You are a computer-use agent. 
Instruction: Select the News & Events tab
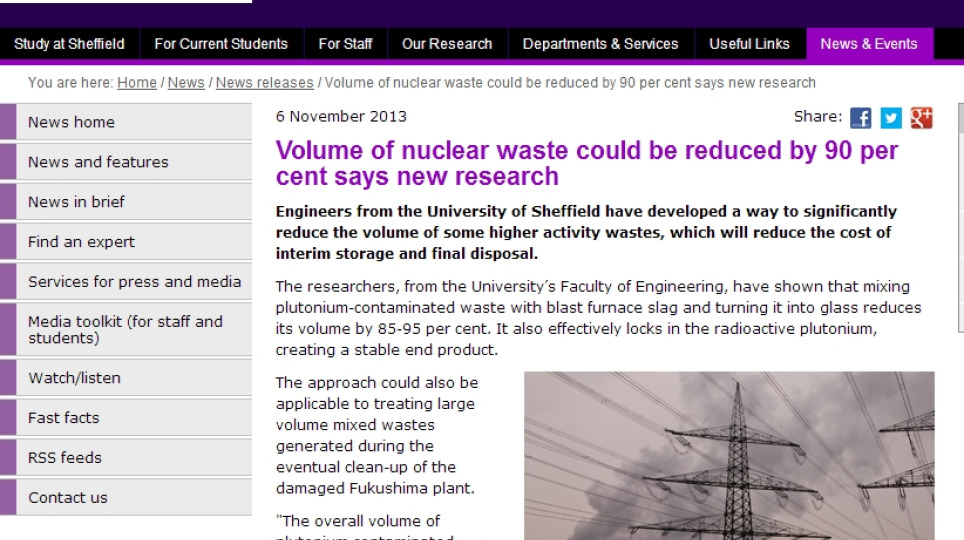(x=869, y=44)
